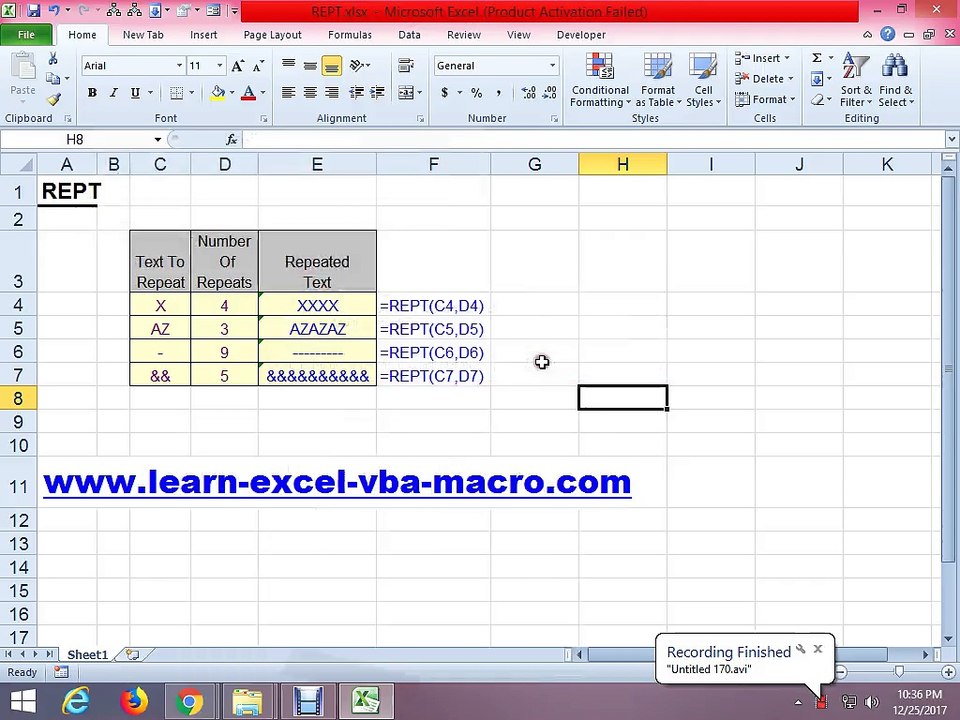This screenshot has height=720, width=960.
Task: Click the Cut scissors icon
Action: 53,59
